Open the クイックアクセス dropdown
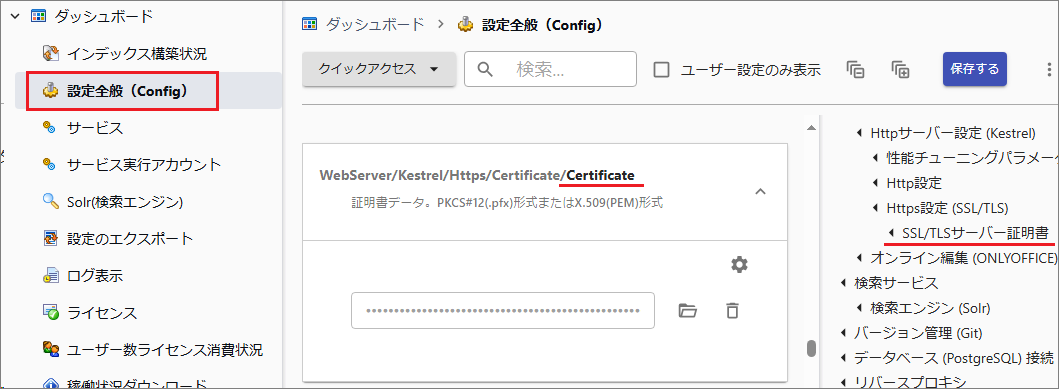1059x389 pixels. tap(379, 69)
